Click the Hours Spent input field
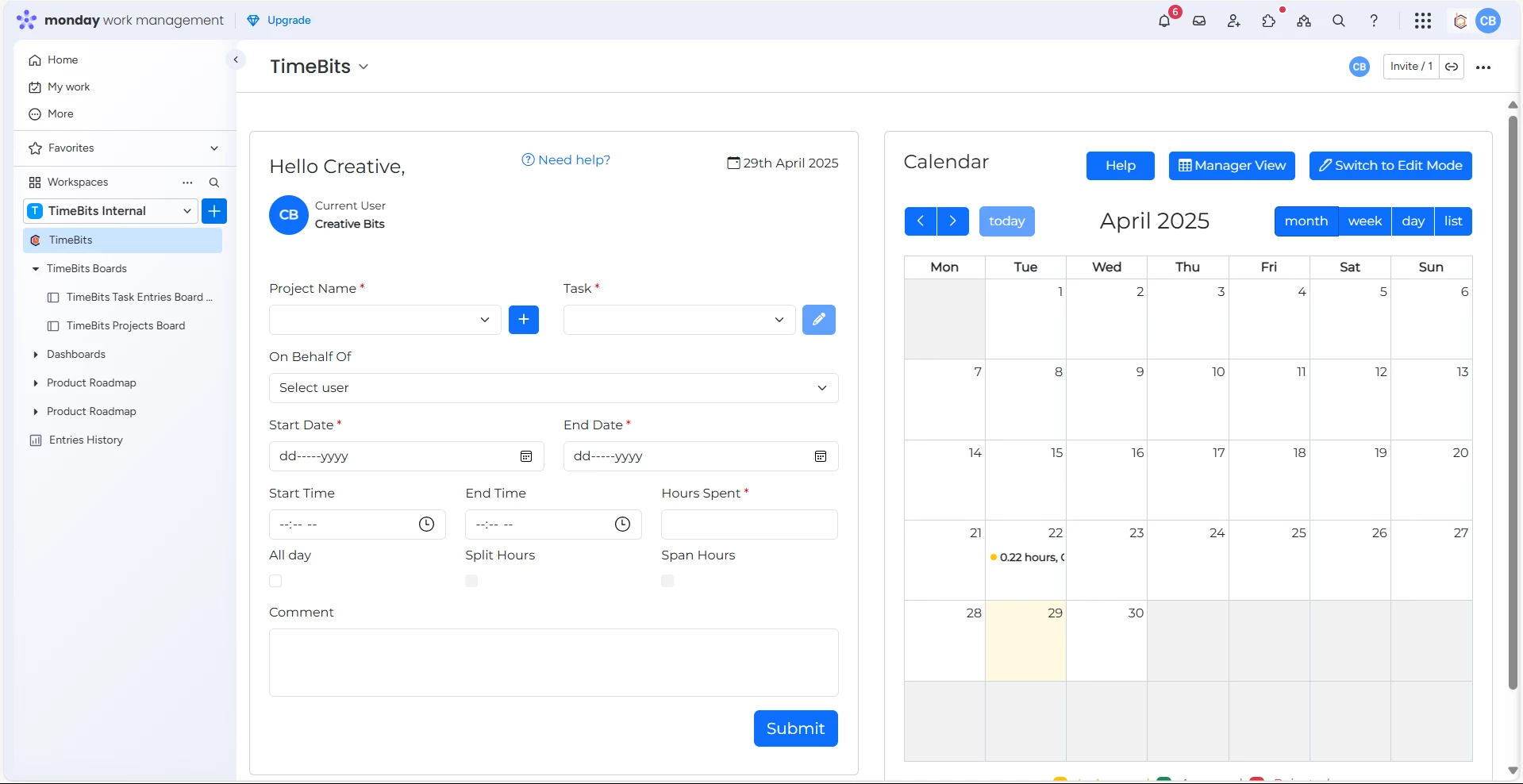The image size is (1523, 784). (749, 525)
